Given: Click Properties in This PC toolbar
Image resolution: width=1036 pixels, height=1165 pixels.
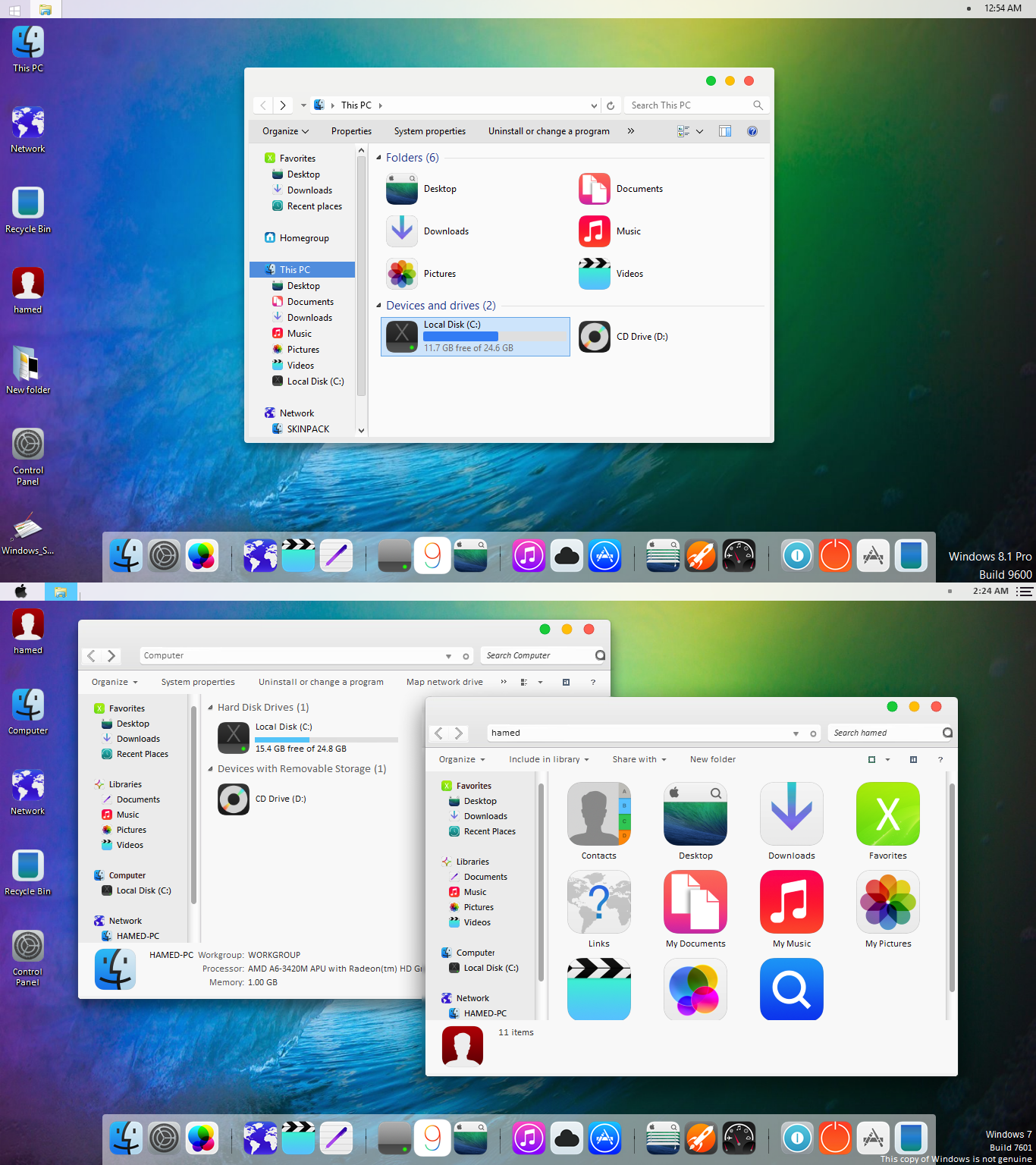Looking at the screenshot, I should 351,131.
